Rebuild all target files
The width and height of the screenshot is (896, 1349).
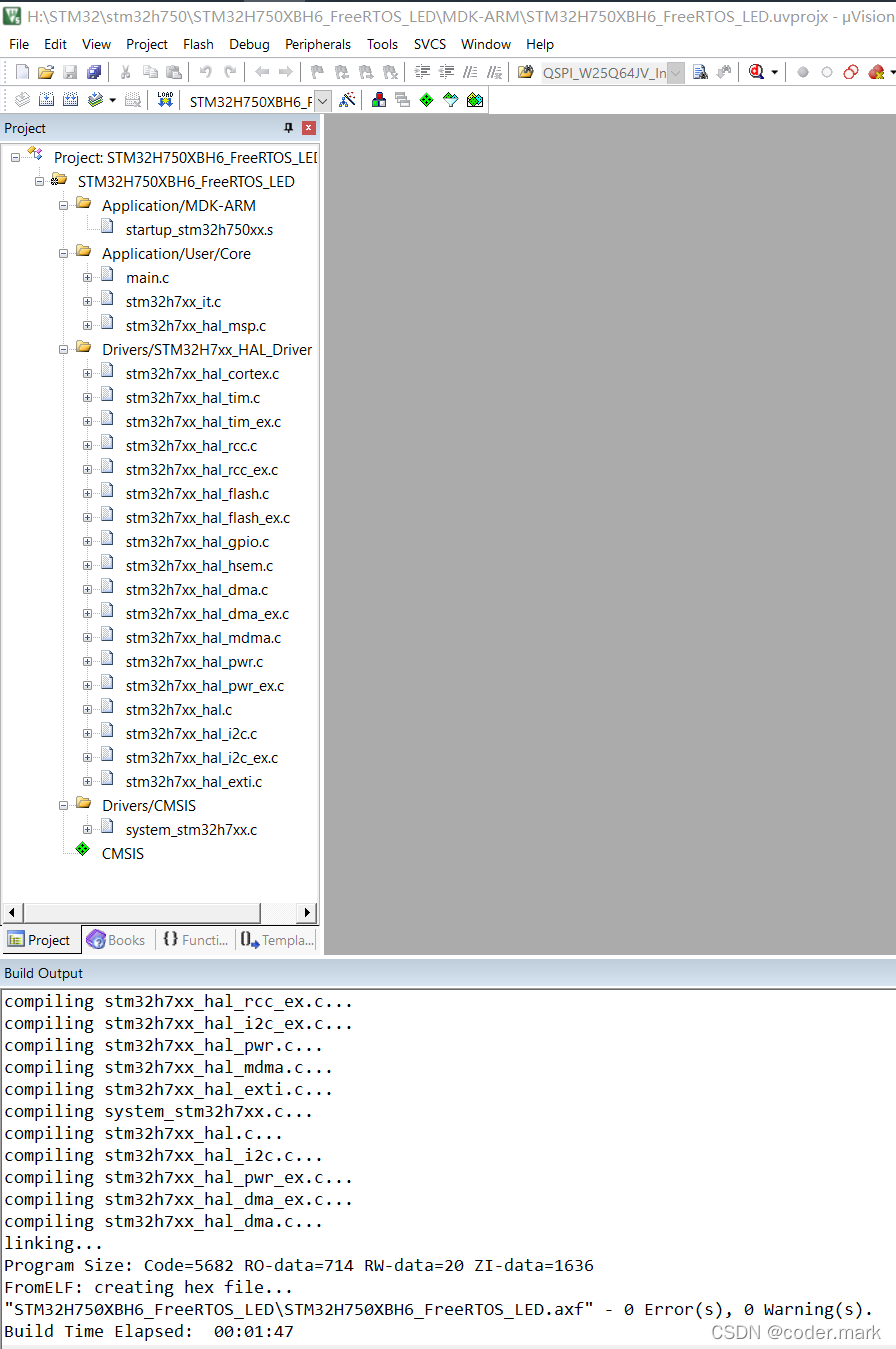tap(70, 100)
